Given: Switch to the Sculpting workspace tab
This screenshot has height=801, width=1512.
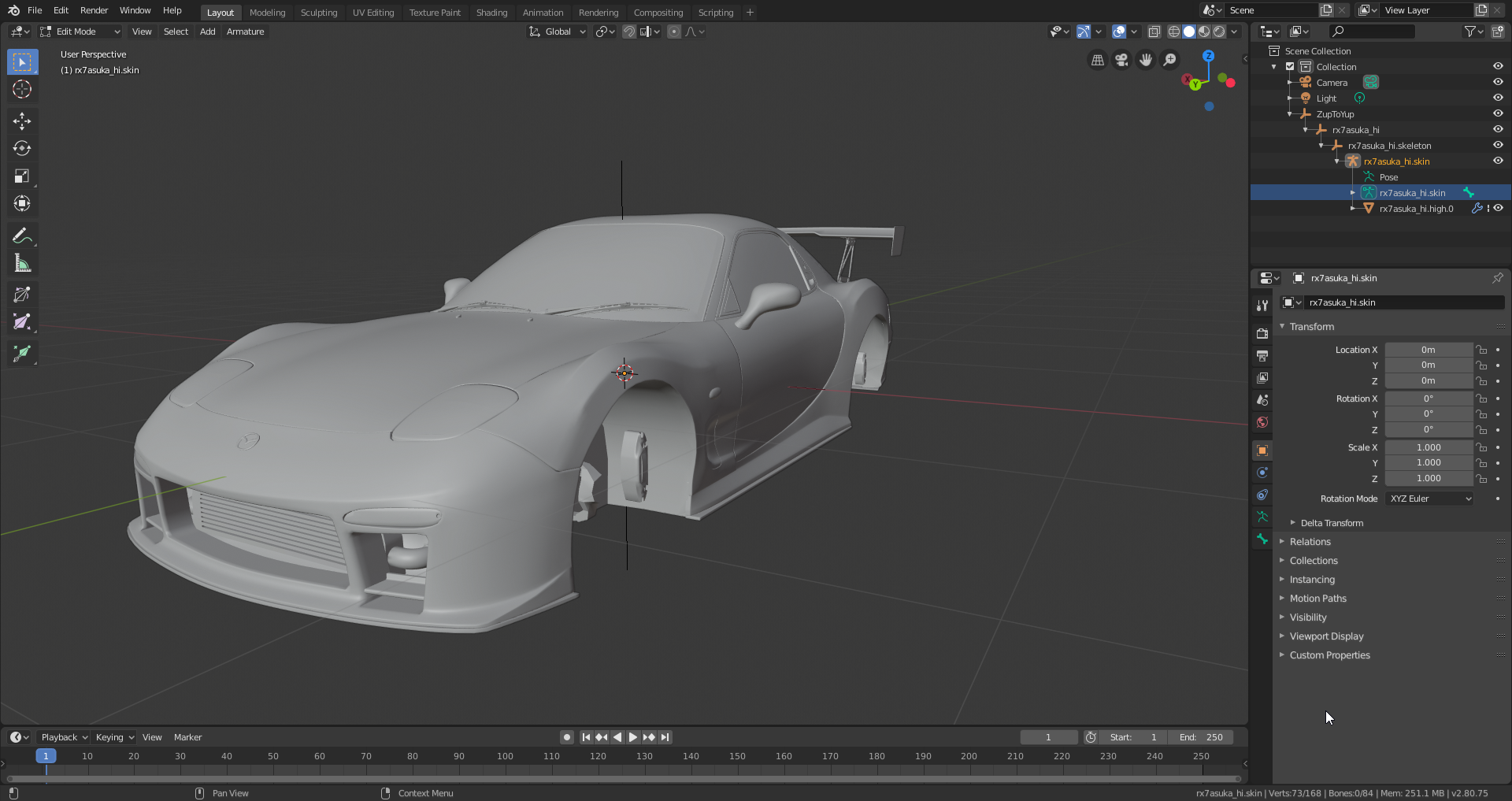Looking at the screenshot, I should pos(318,13).
